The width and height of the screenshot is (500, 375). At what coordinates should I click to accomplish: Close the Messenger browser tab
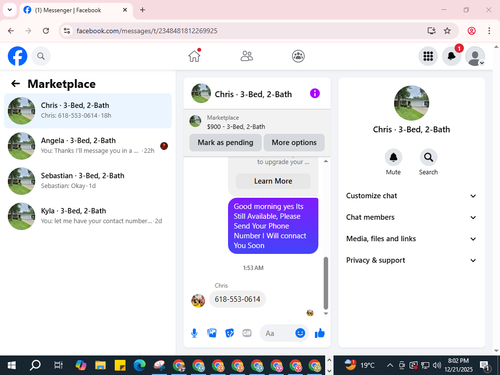[x=125, y=10]
